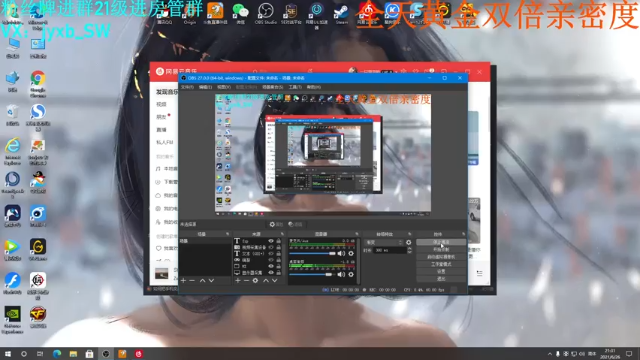Screen dimensions: 640x360
Task: Mute the first audio mixer channel
Action: 341,253
